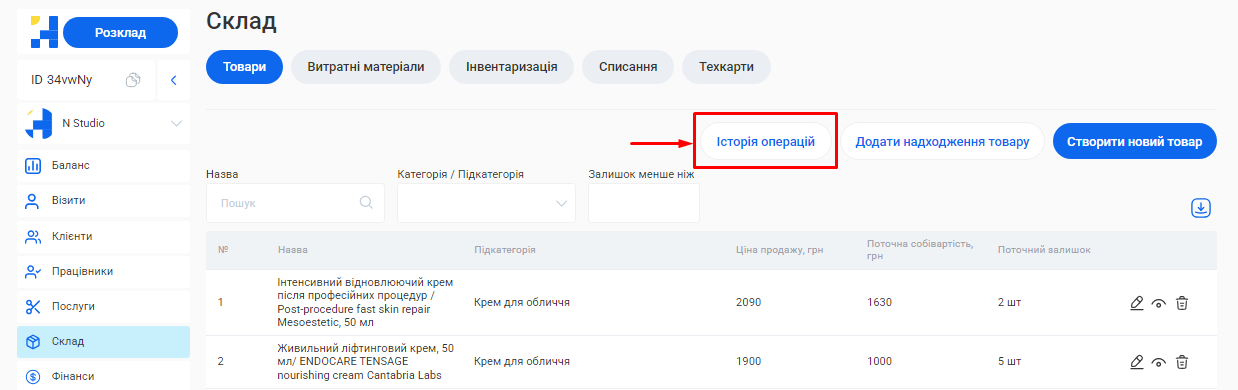Screen dimensions: 1238x390
Task: Click the Працівники staff icon
Action: (32, 271)
